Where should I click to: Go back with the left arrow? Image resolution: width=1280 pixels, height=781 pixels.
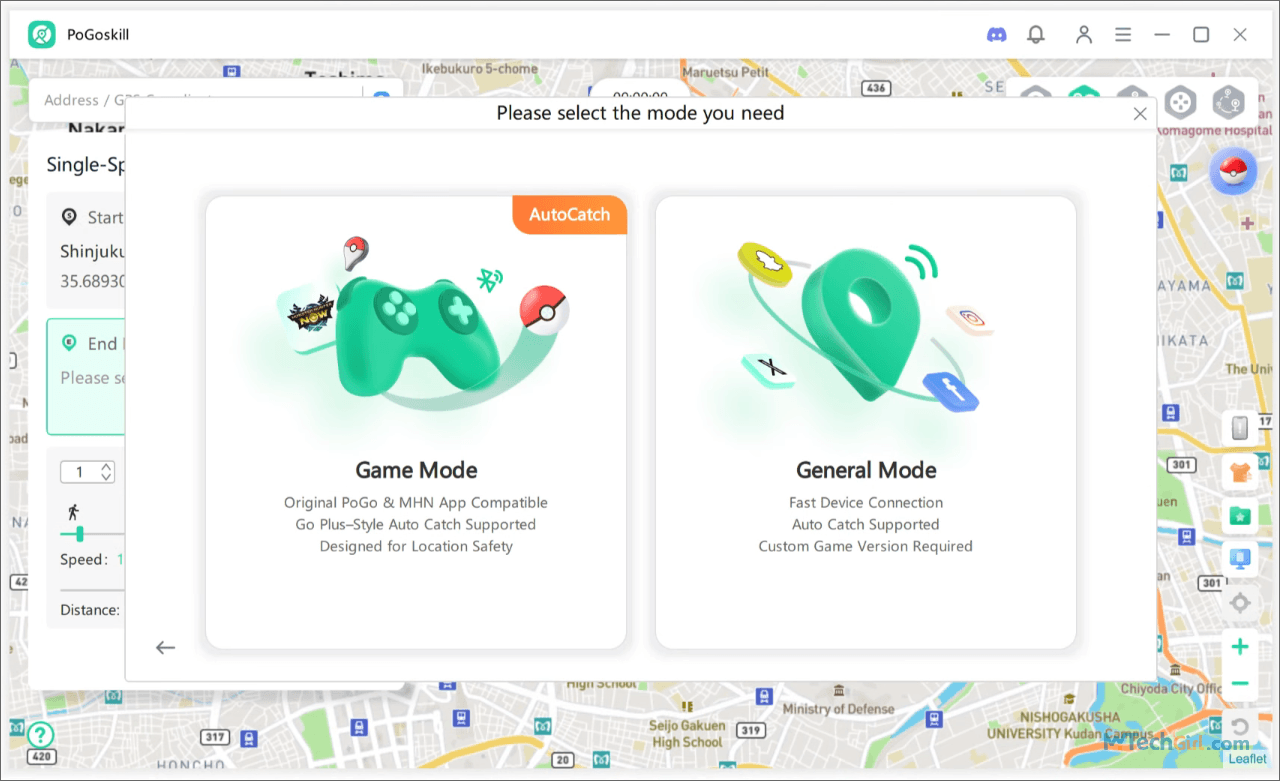coord(165,648)
